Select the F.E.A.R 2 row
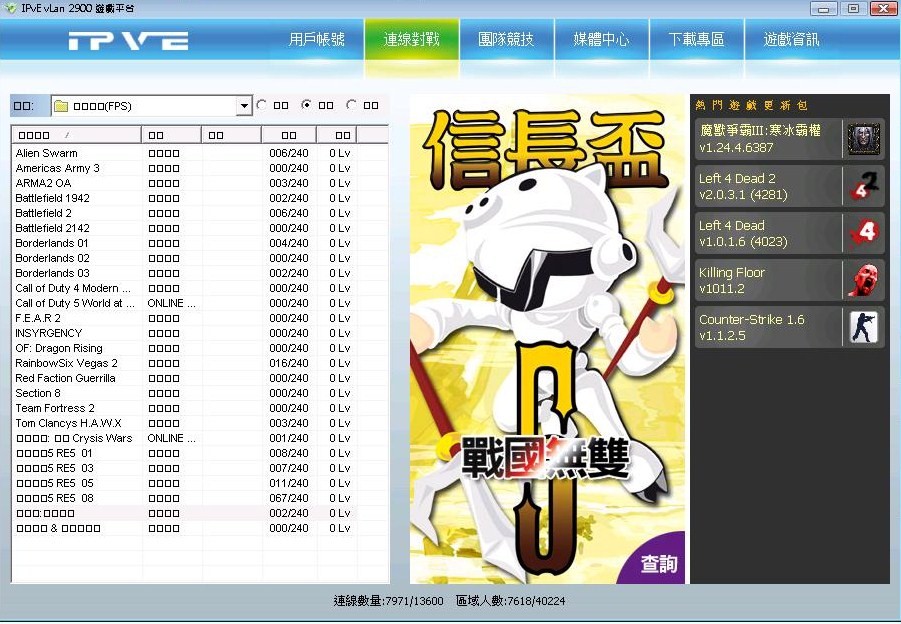 click(184, 318)
